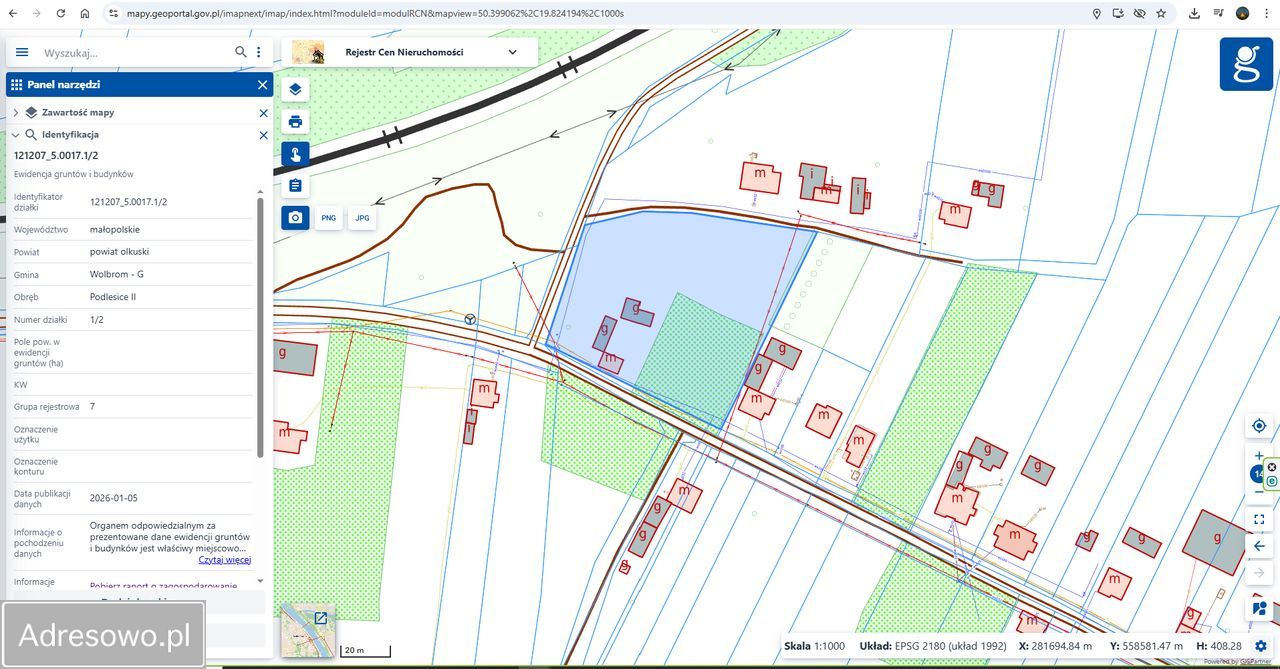Close the Identyfikacja section

(x=264, y=135)
